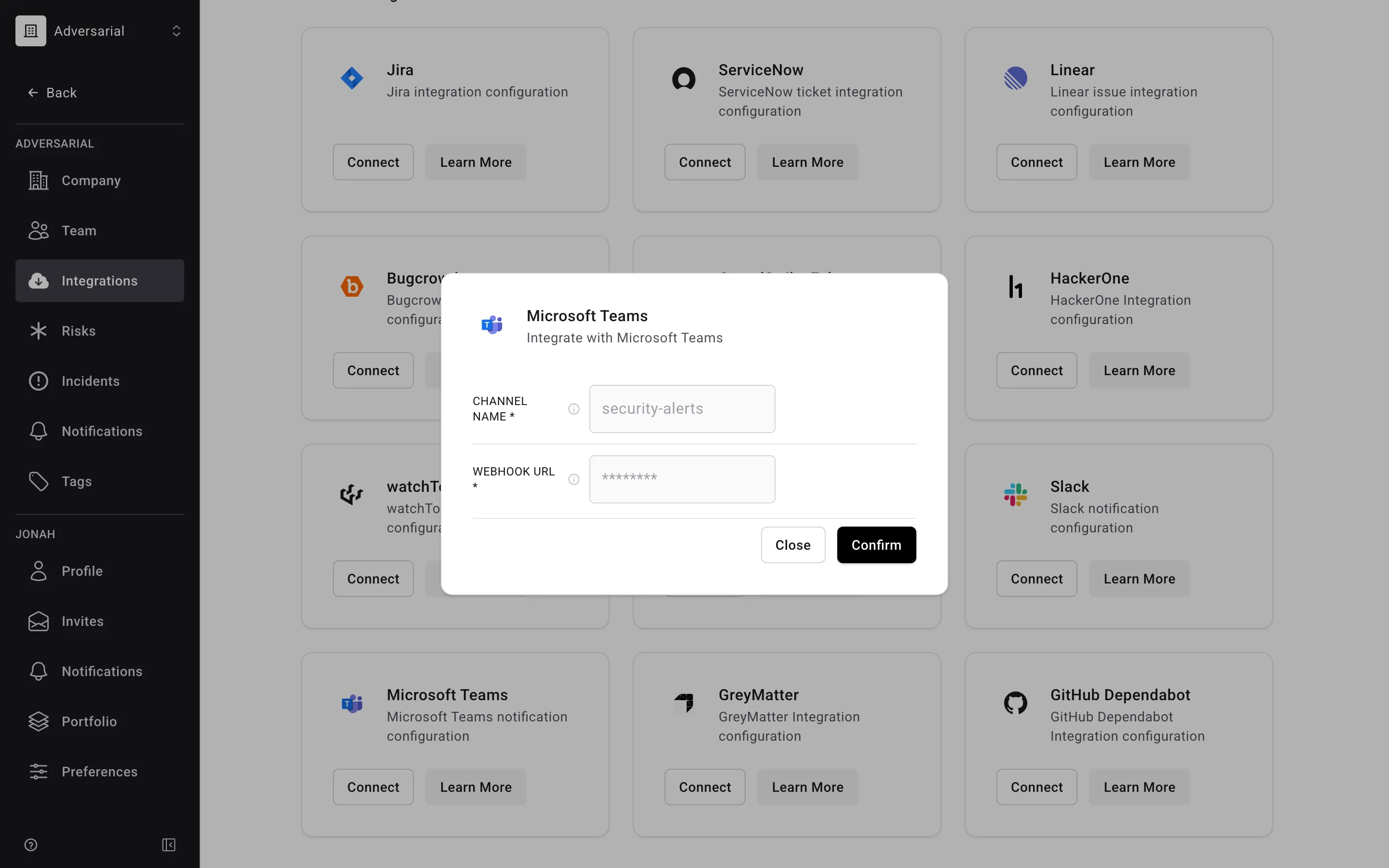Open the Incidents section
The image size is (1389, 868).
point(99,381)
